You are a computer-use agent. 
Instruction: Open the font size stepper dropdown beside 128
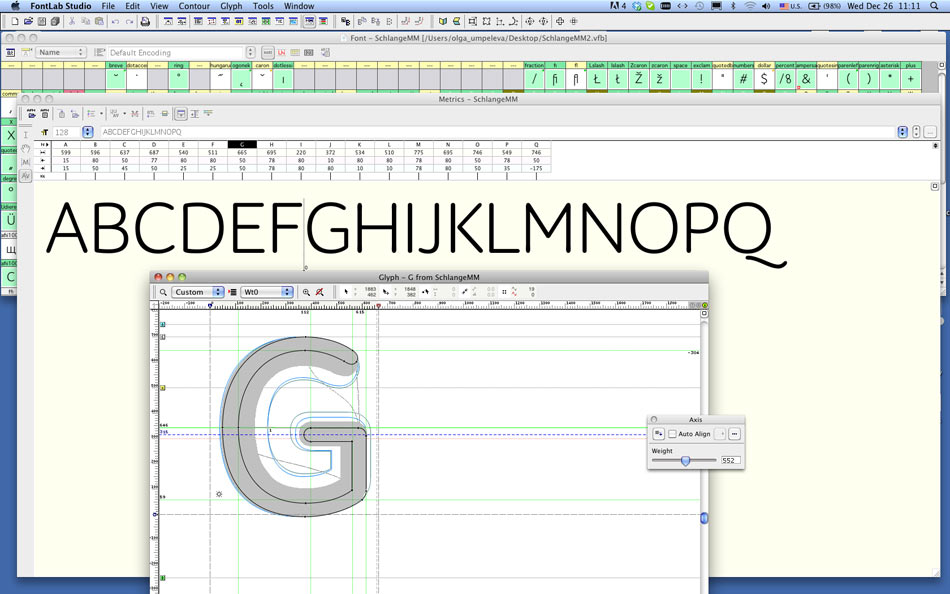pos(88,132)
